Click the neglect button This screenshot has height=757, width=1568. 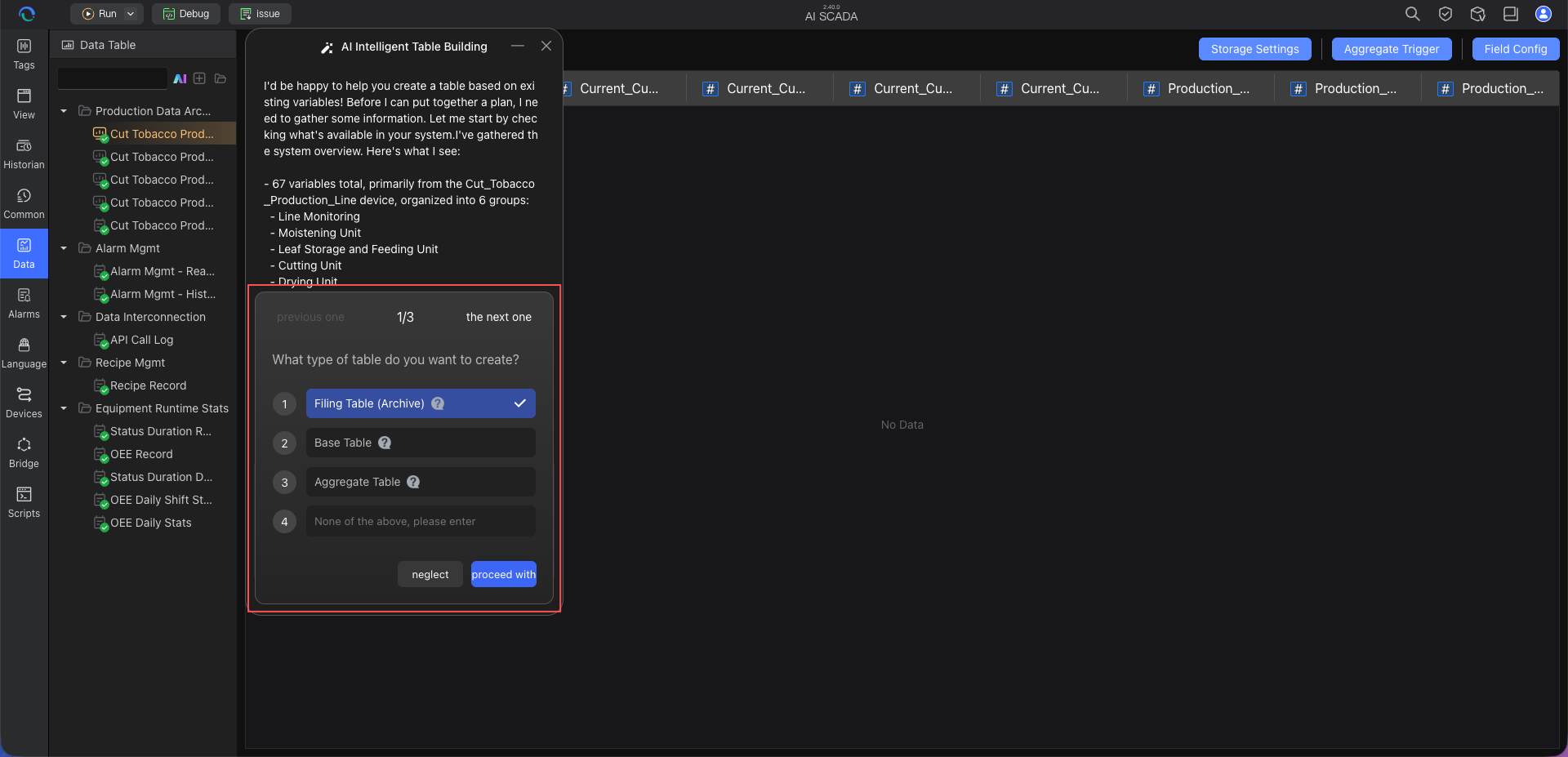(x=430, y=574)
